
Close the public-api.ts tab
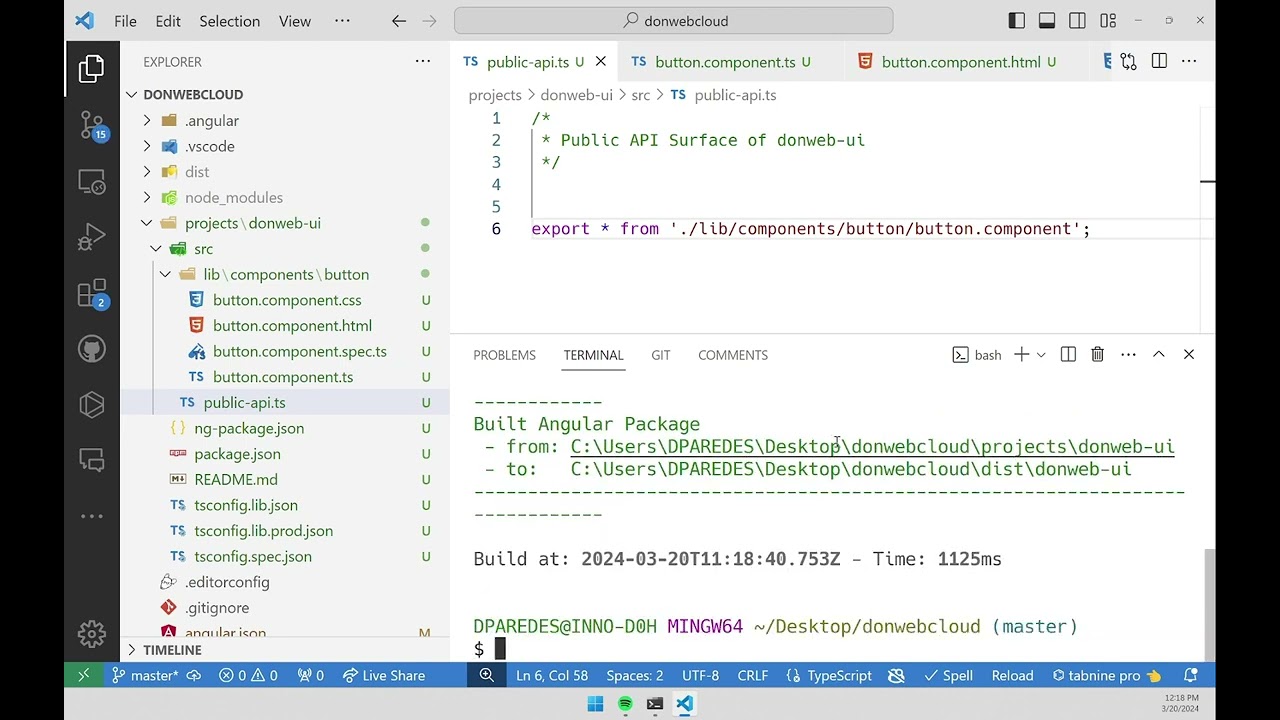point(600,62)
